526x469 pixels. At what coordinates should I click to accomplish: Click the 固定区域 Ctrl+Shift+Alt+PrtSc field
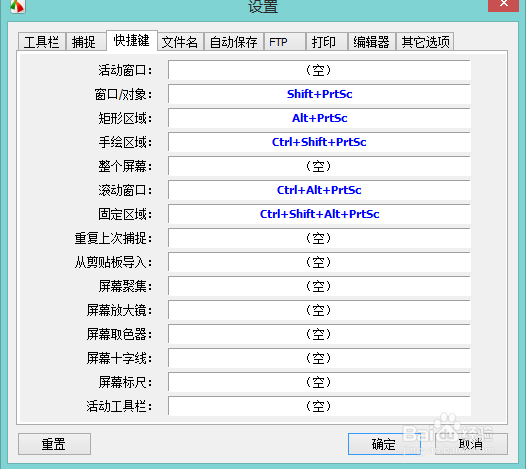point(319,214)
